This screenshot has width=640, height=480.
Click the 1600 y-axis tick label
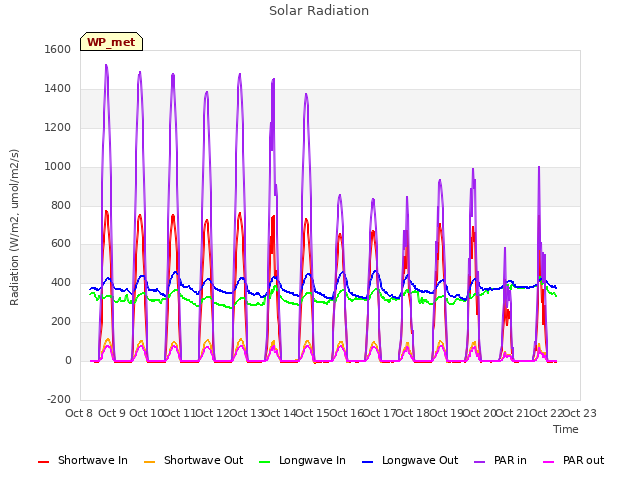tap(58, 49)
